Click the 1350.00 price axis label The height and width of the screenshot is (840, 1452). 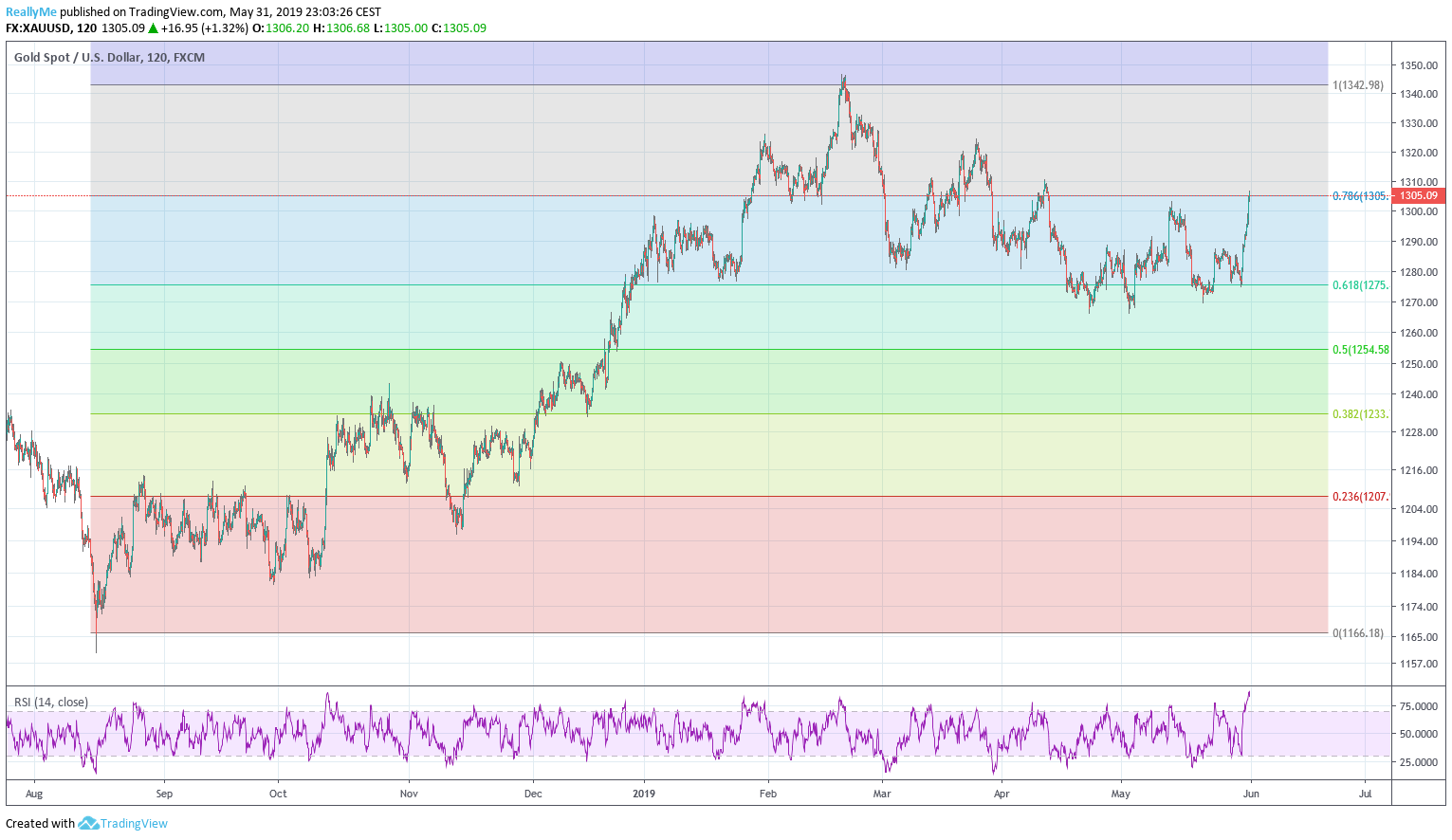(x=1418, y=65)
